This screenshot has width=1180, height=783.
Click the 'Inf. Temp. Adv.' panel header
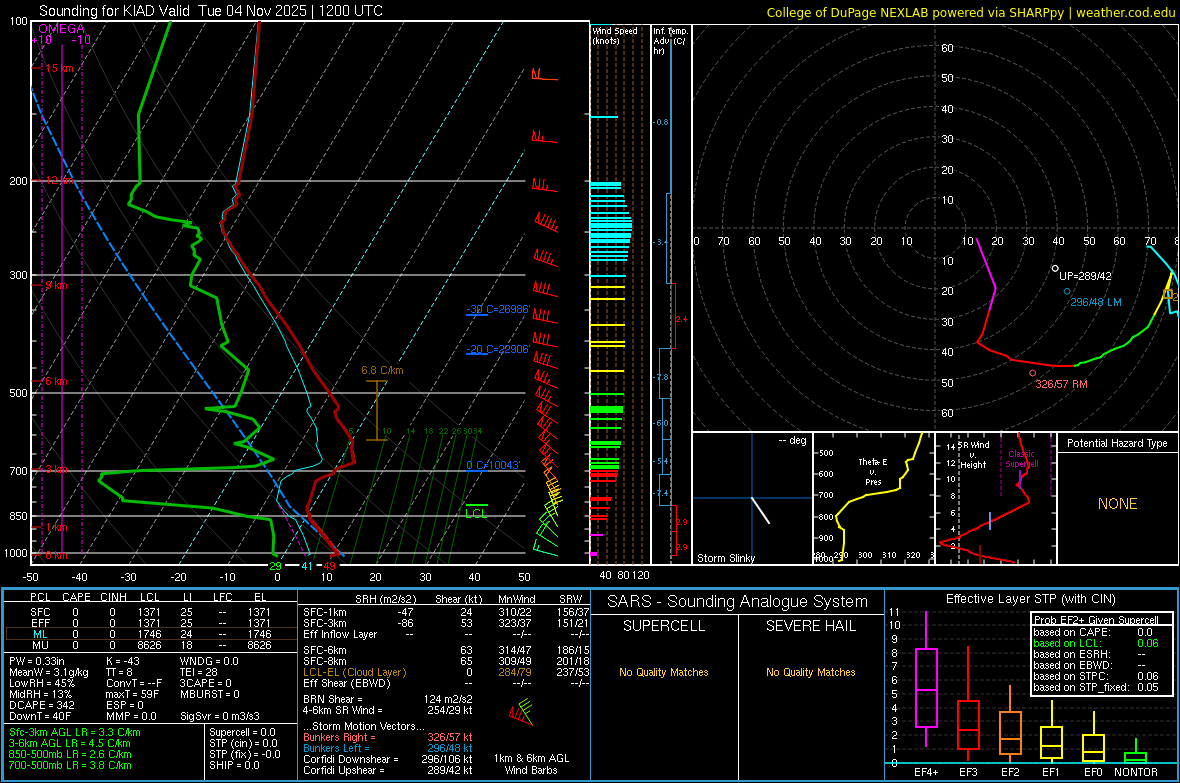[x=670, y=41]
